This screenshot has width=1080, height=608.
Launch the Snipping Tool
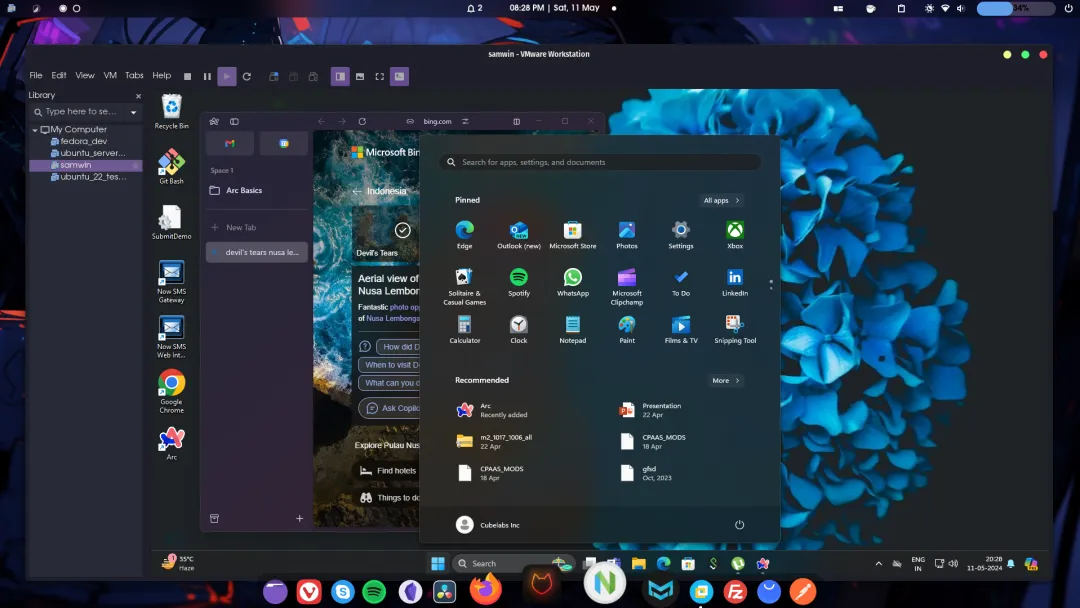point(735,329)
